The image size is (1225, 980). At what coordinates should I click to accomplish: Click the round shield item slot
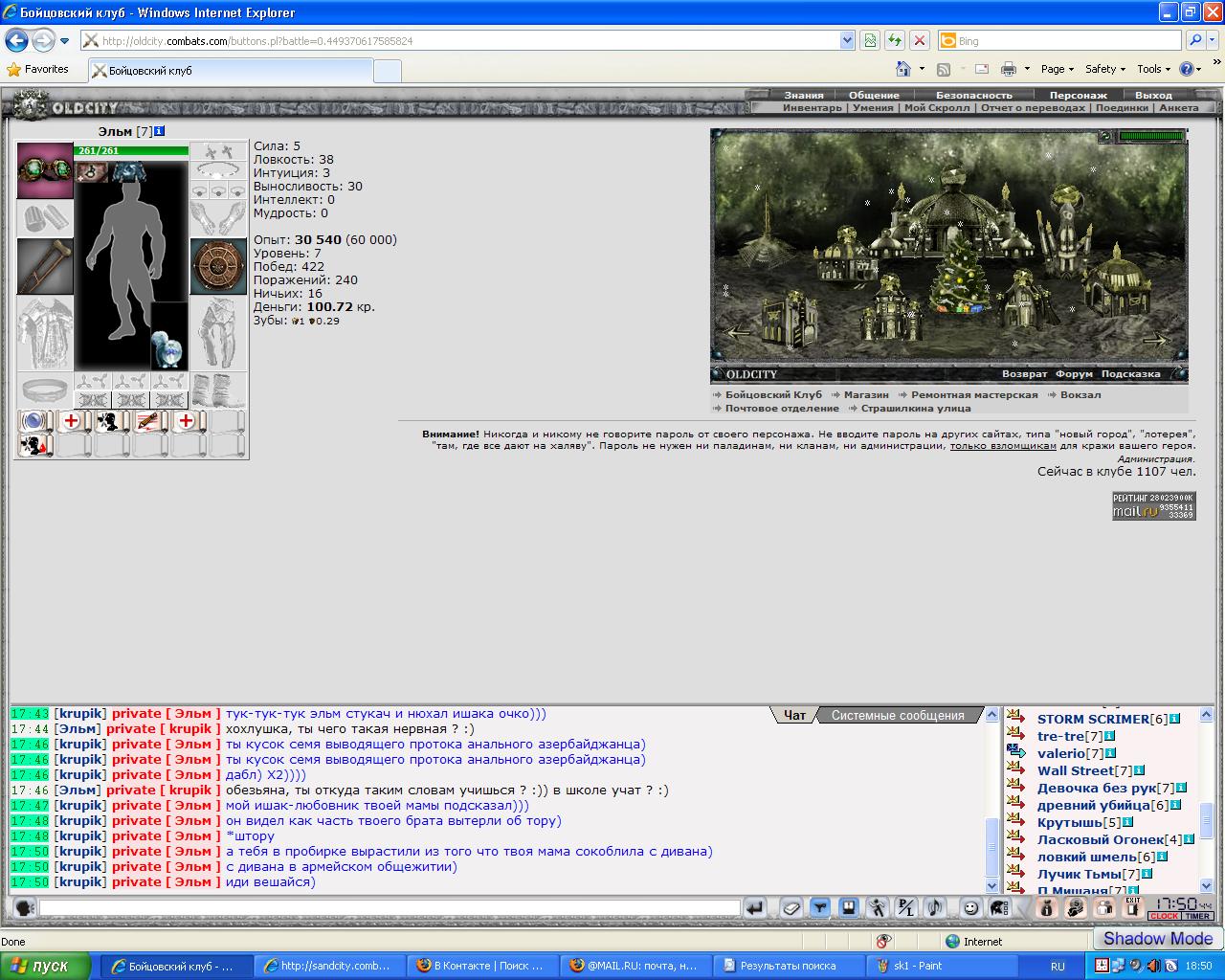coord(218,266)
